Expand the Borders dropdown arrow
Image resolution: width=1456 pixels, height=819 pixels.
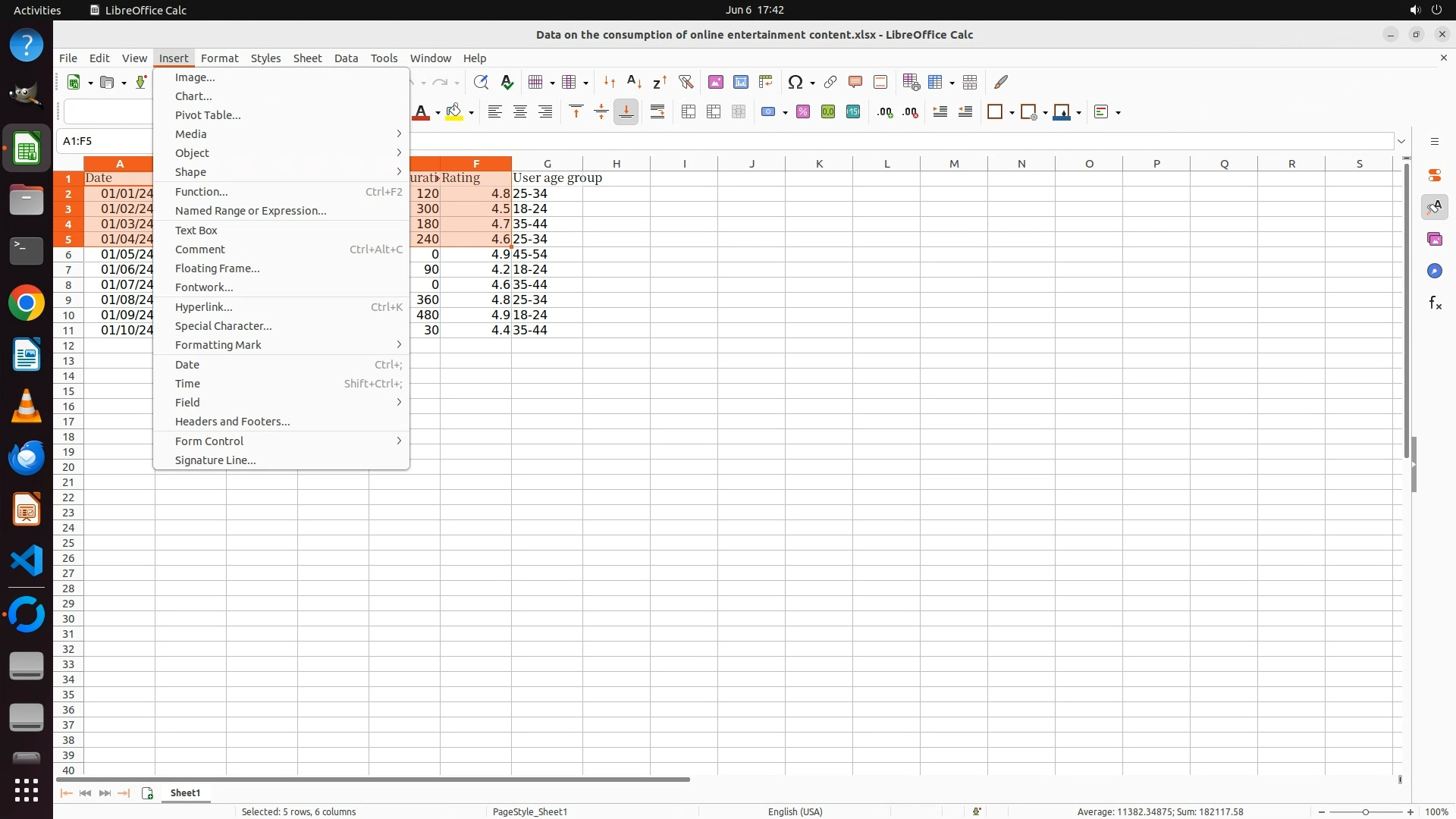click(x=1012, y=113)
